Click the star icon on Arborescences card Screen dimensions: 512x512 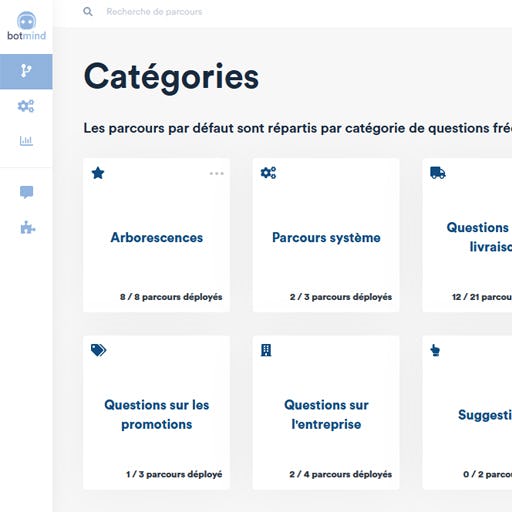coord(98,173)
